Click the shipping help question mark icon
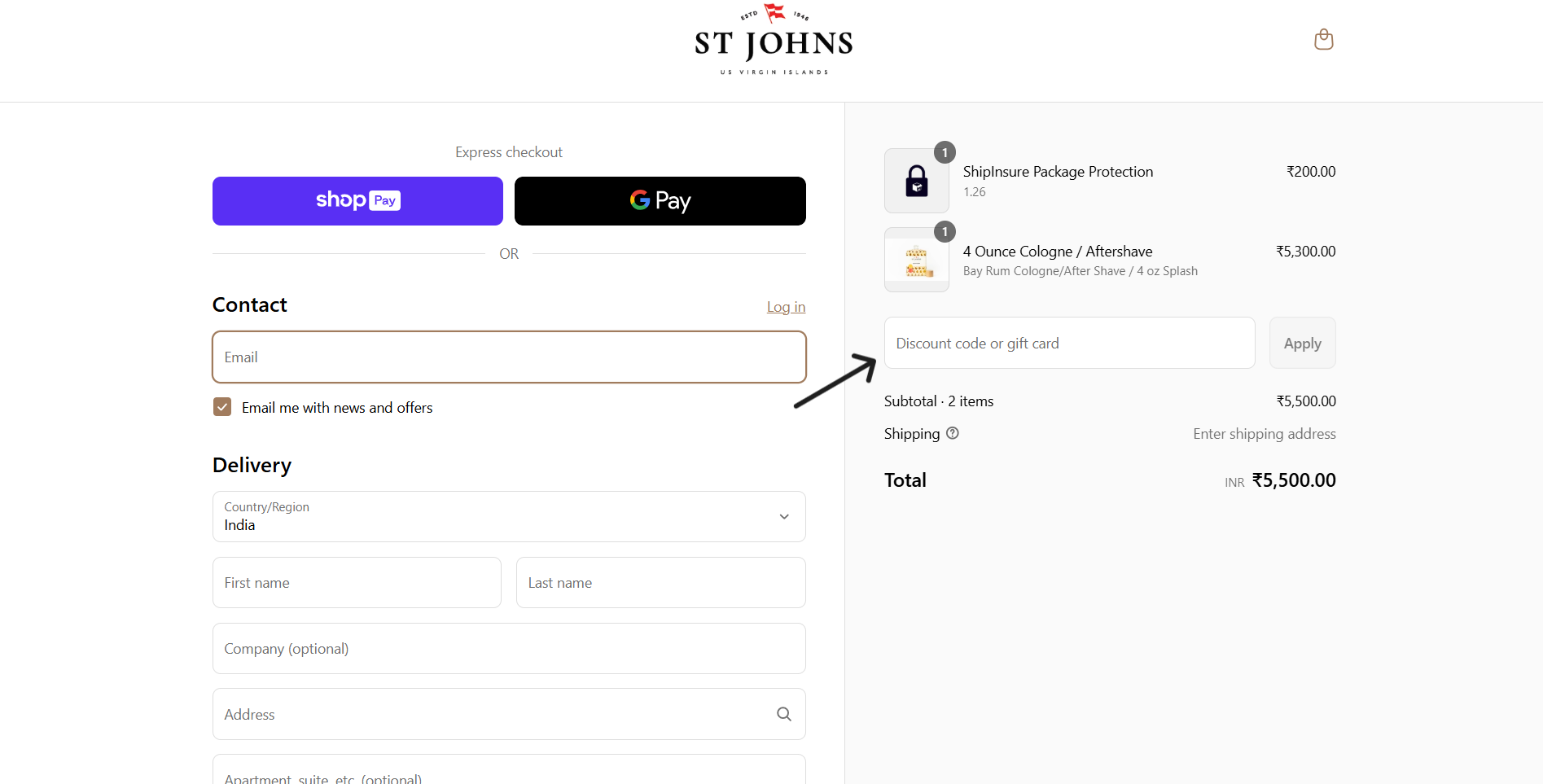Screen dimensions: 1543x784 [952, 433]
